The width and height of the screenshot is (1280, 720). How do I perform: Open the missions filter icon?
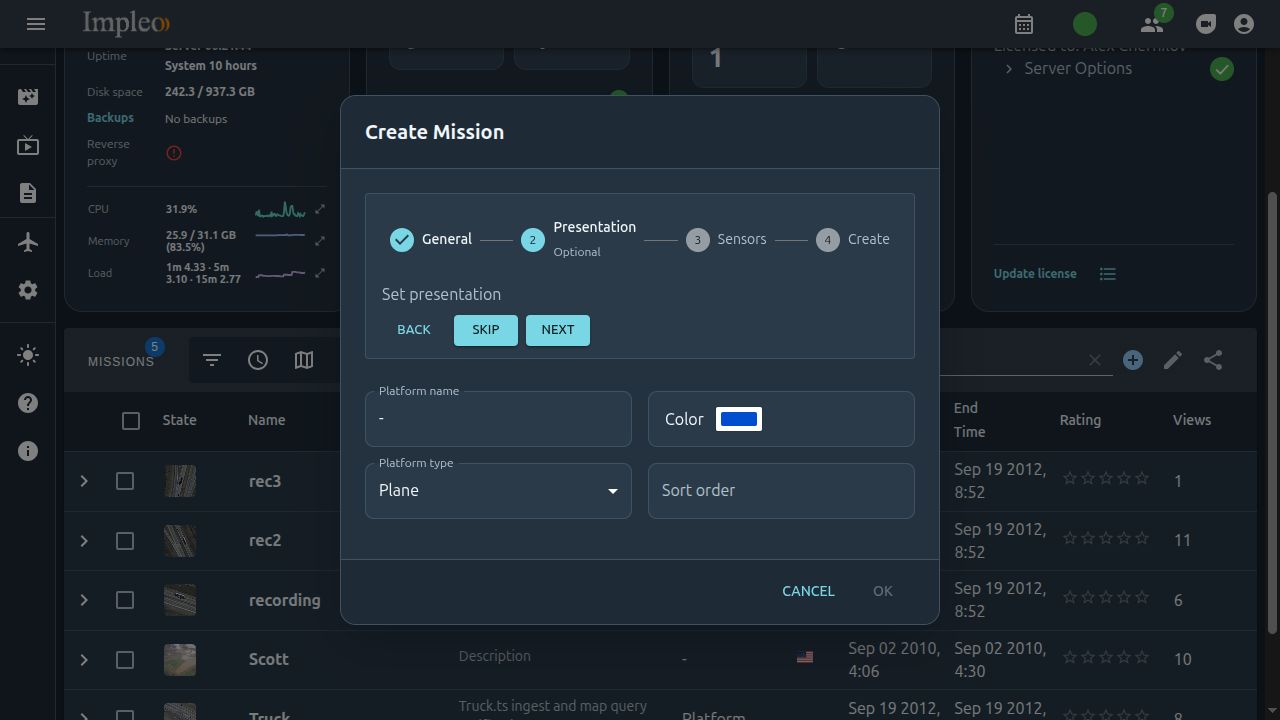coord(212,360)
